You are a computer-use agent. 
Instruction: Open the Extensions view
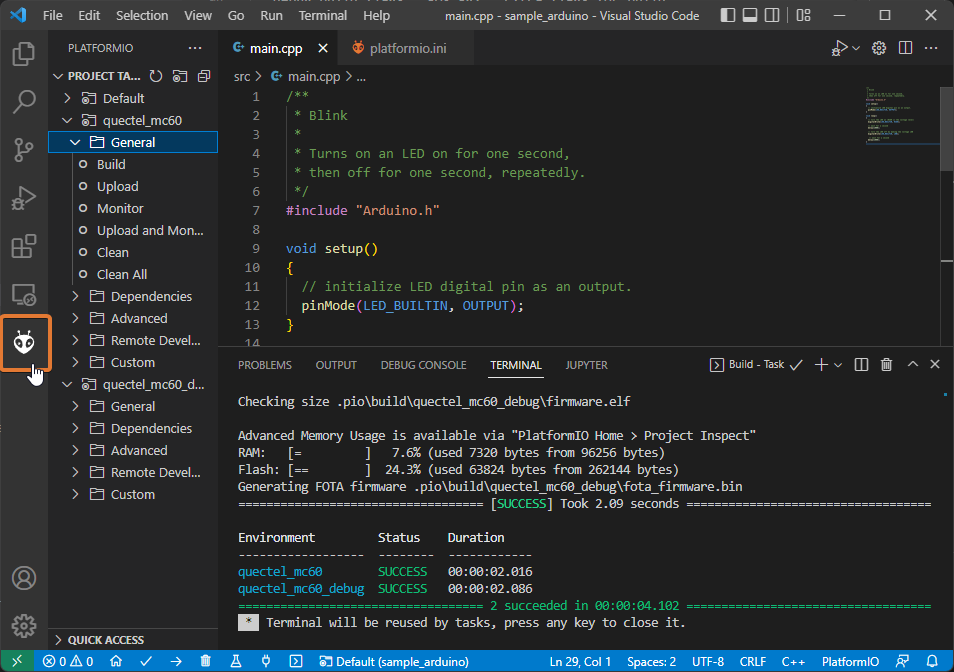coord(24,246)
